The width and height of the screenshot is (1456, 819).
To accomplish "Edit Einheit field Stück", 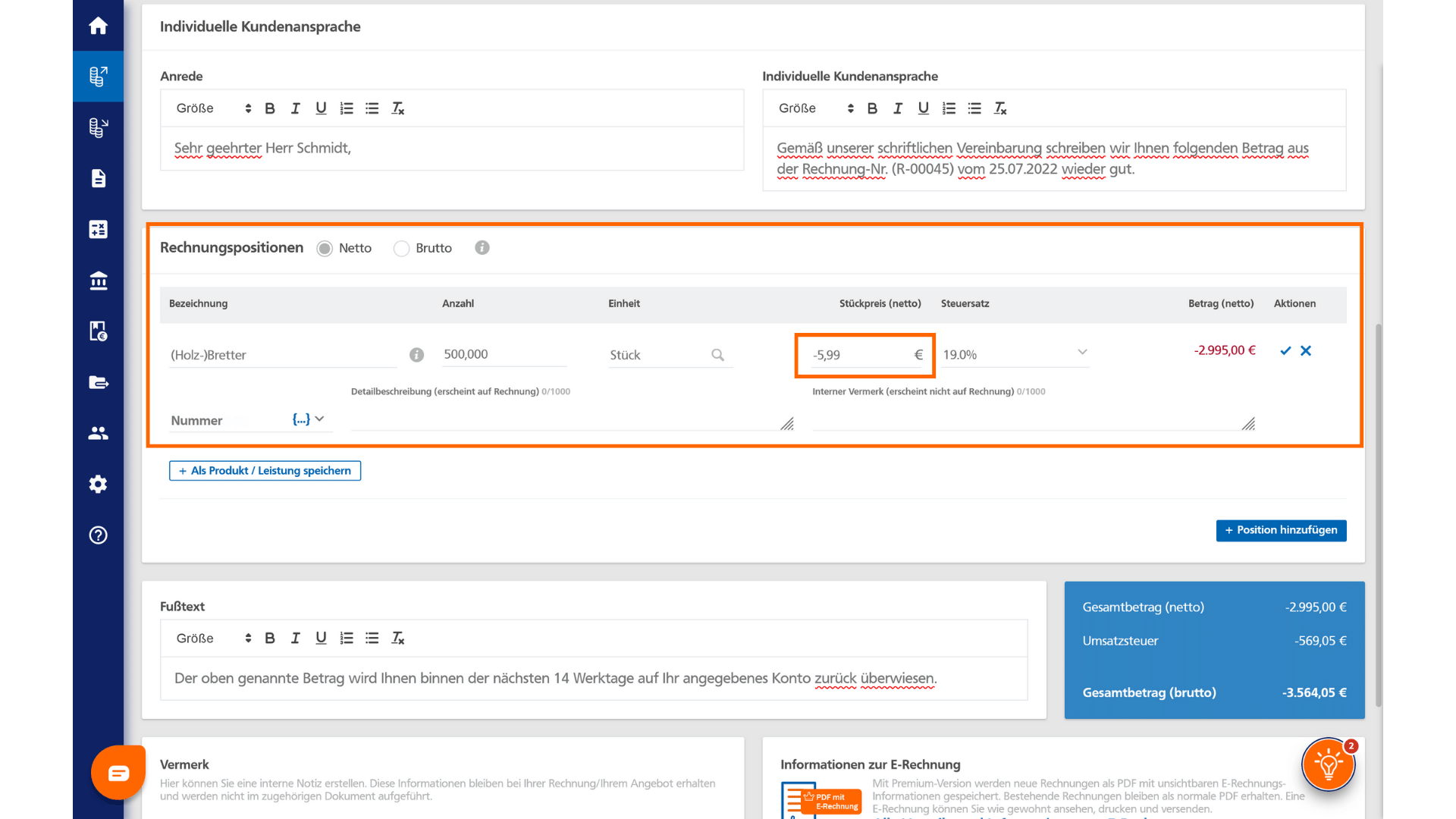I will pyautogui.click(x=658, y=355).
